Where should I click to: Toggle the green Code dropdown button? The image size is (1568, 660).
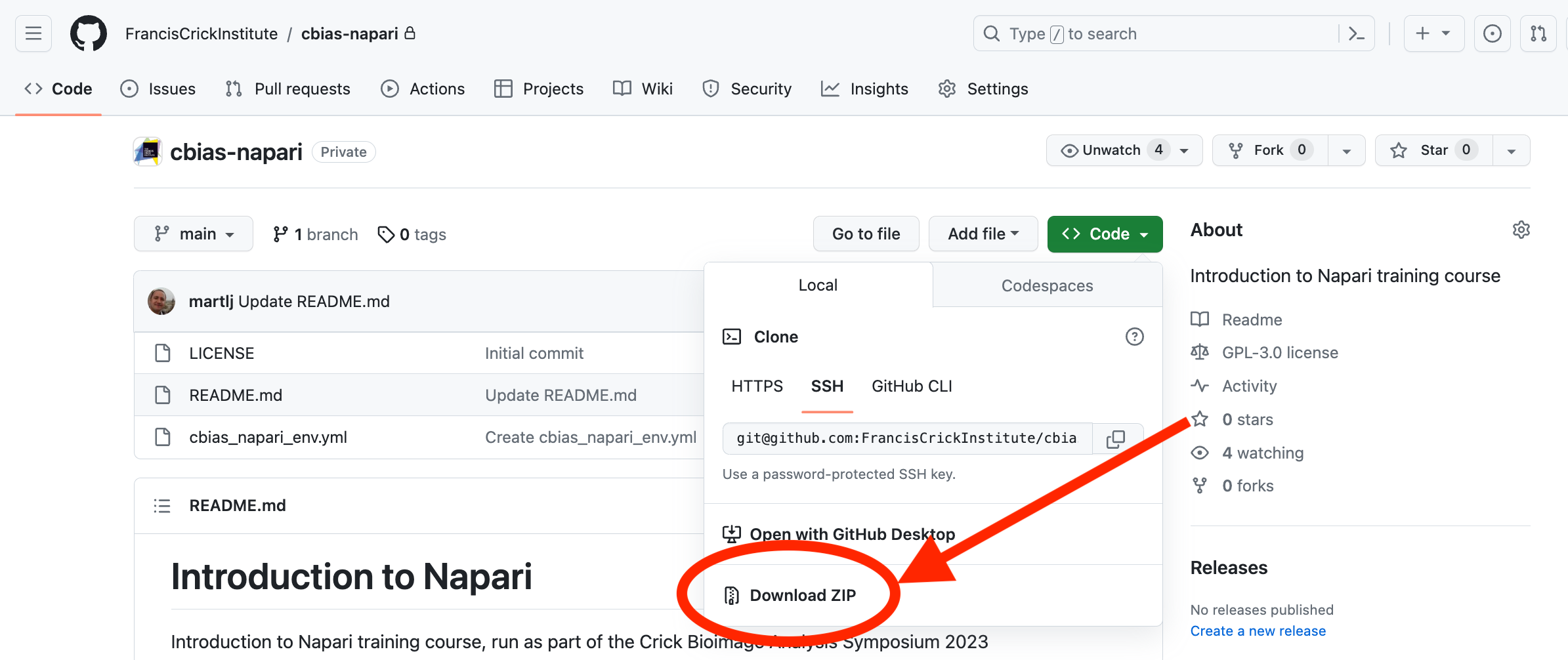[x=1105, y=234]
